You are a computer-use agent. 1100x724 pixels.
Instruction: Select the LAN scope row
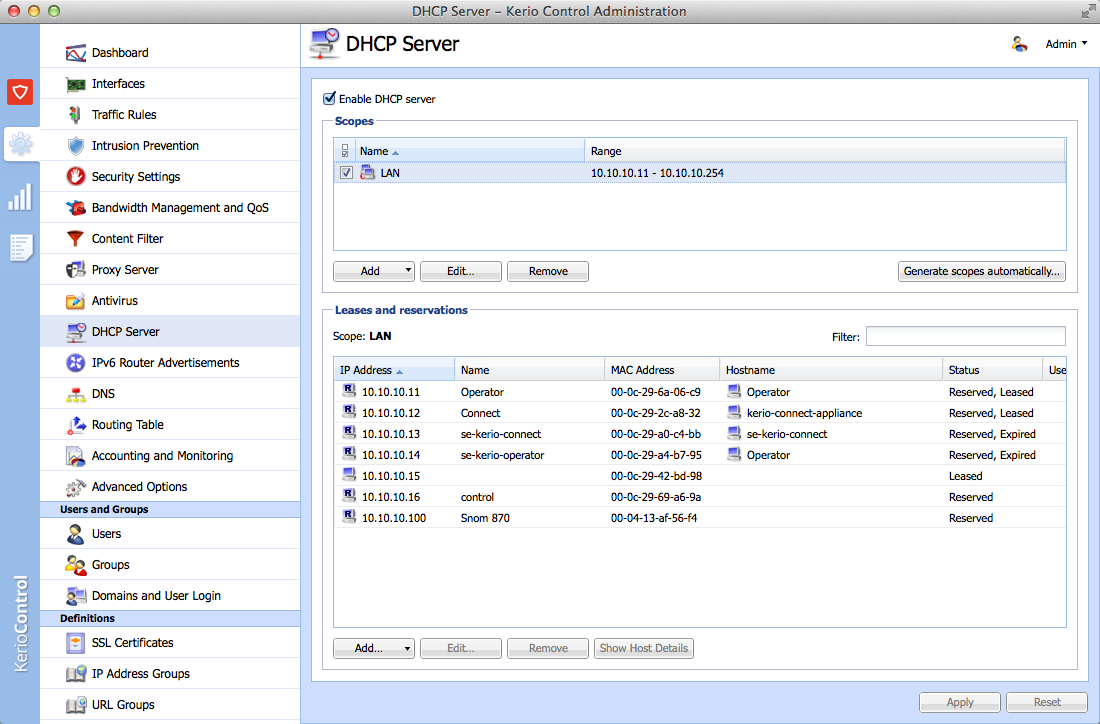[x=699, y=173]
